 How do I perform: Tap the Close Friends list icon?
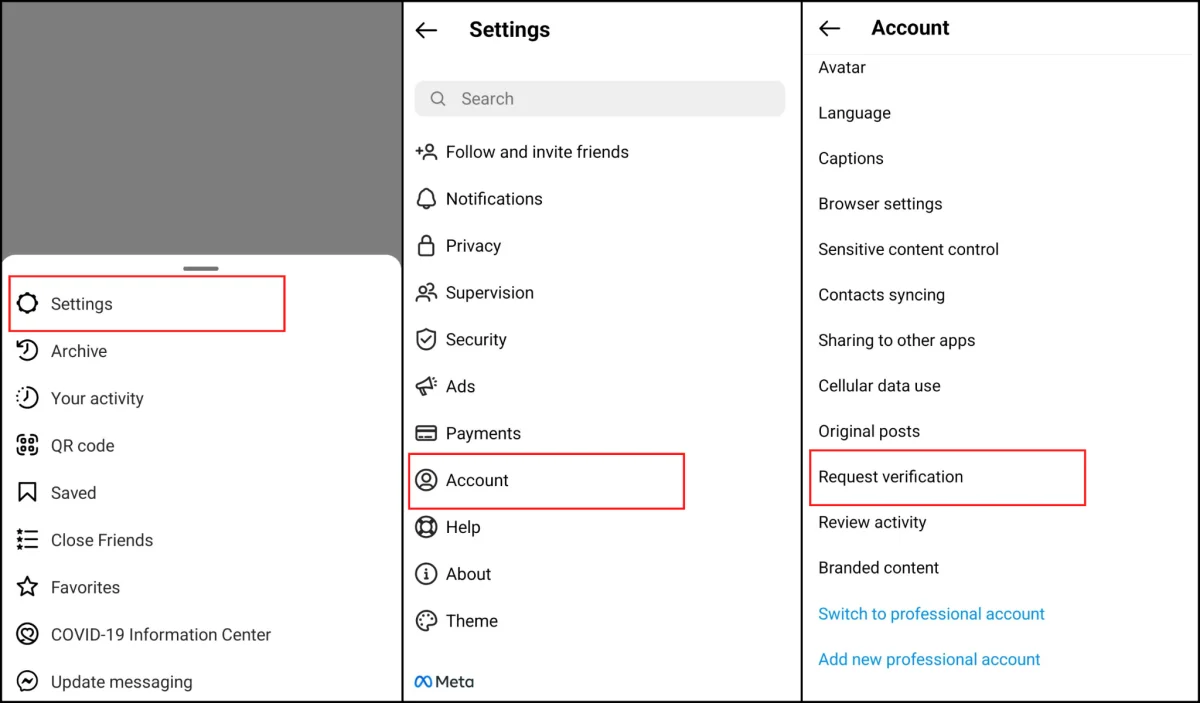click(x=28, y=540)
